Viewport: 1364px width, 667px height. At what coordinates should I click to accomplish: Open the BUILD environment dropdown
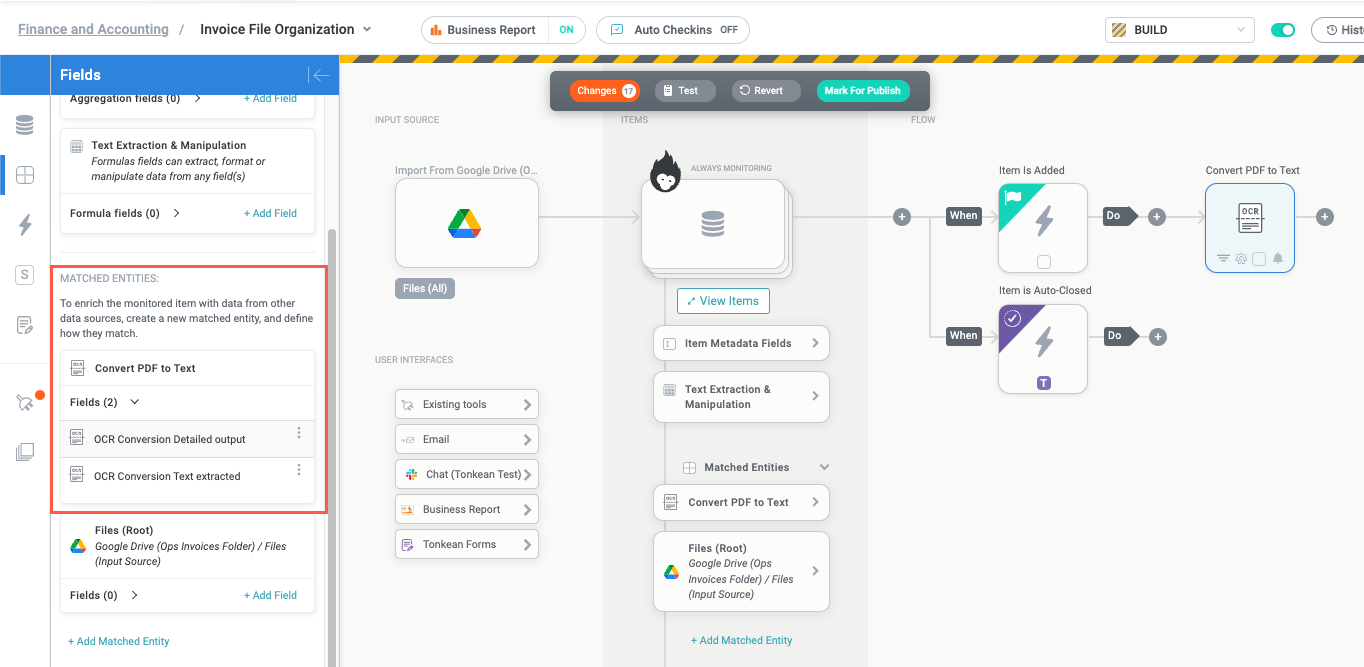(x=1179, y=30)
